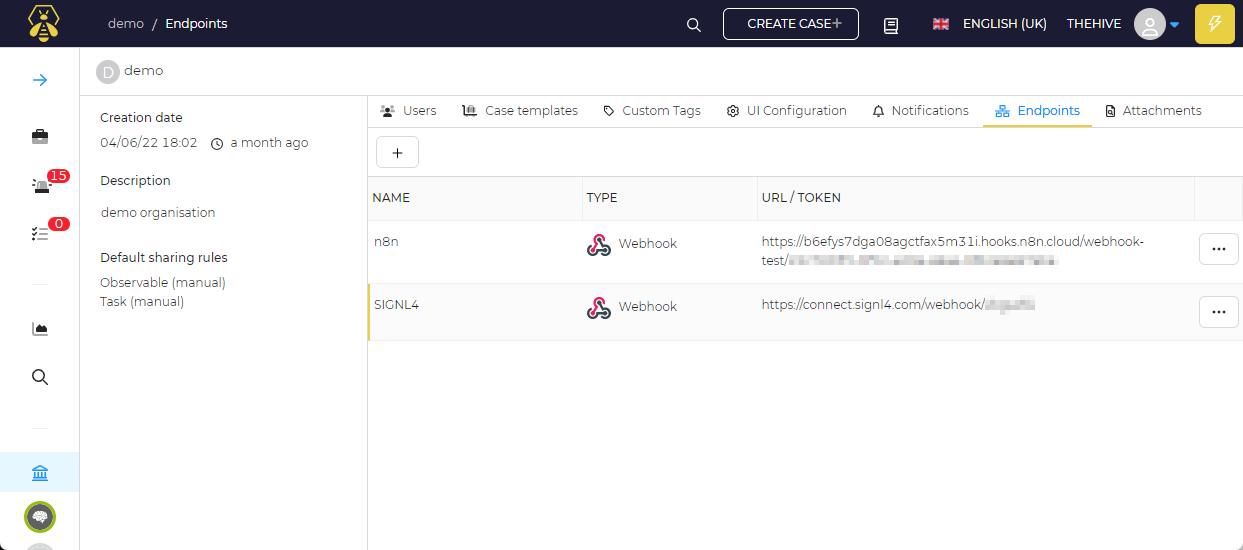
Task: Click creation date 04/06/22 18:02
Action: 149,143
